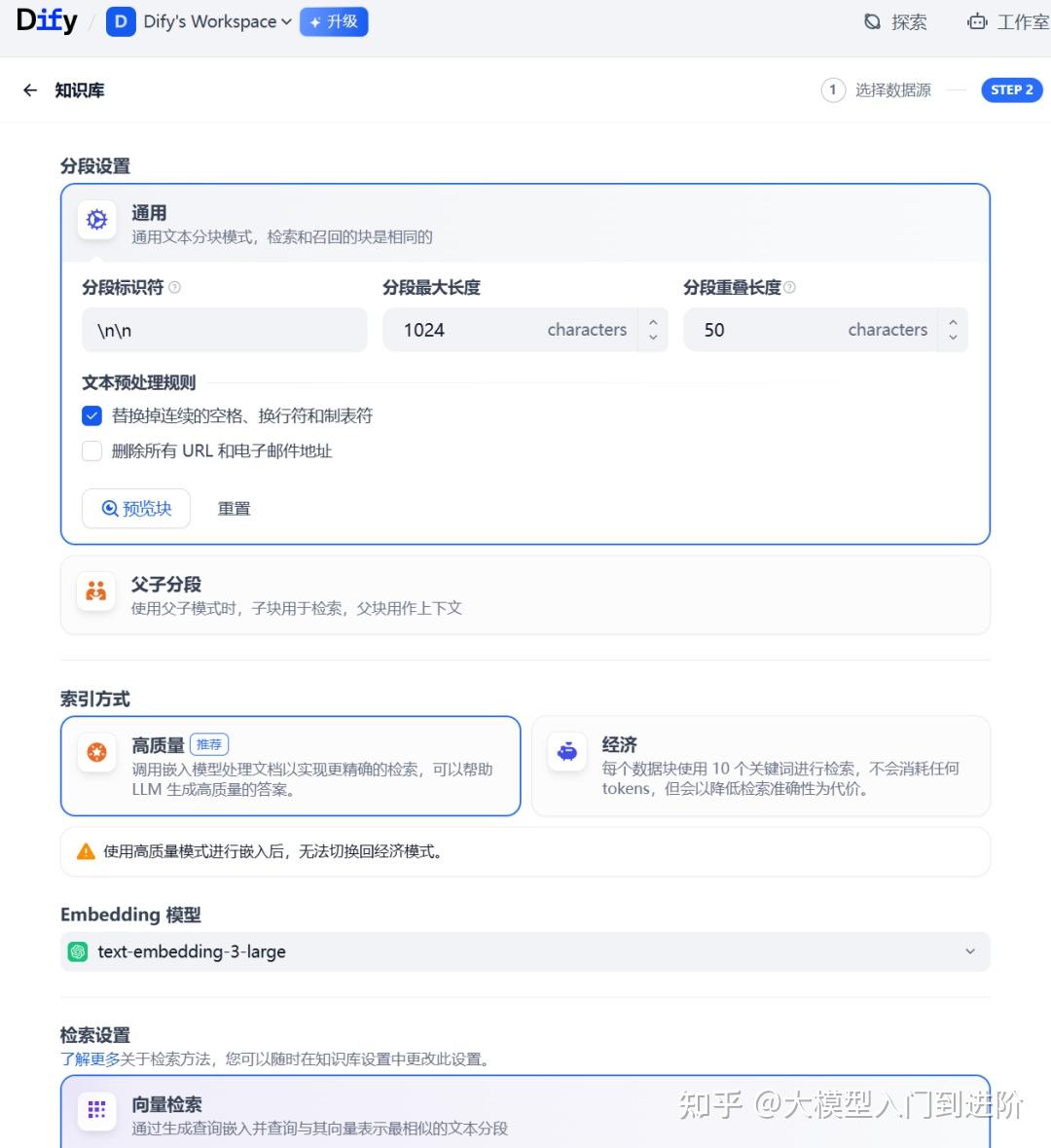Click the 预览块 button
The width and height of the screenshot is (1051, 1148).
135,508
